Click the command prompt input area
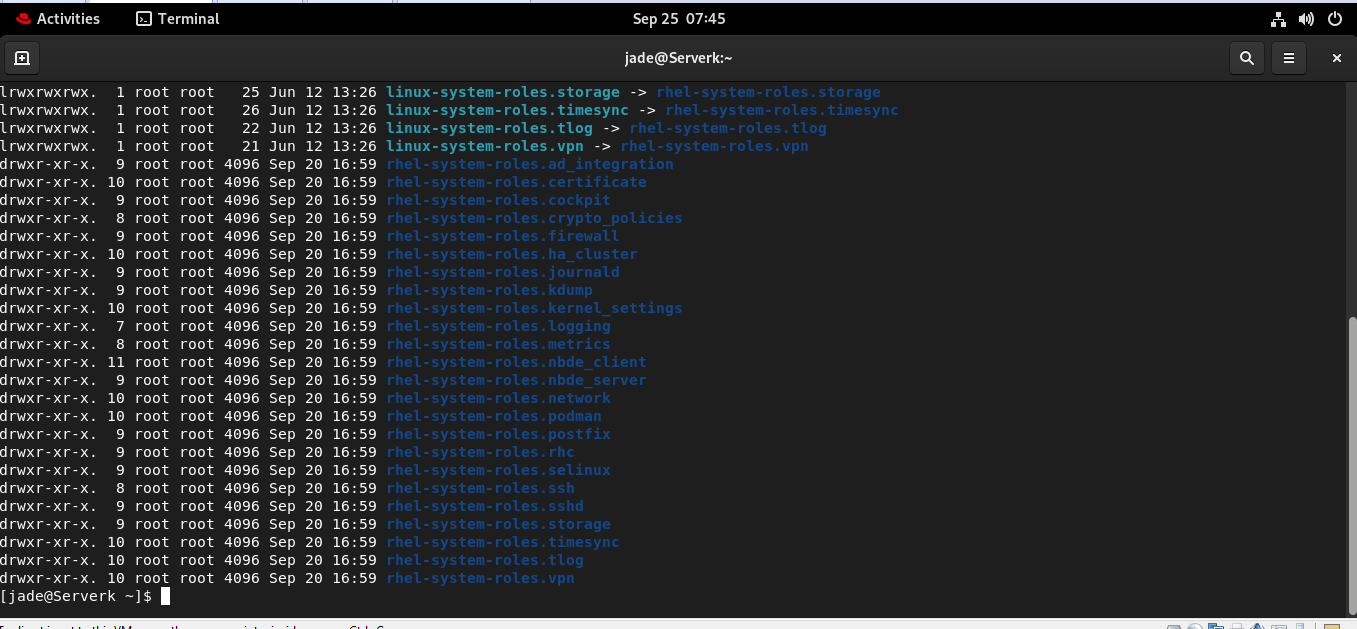This screenshot has width=1357, height=629. 166,596
